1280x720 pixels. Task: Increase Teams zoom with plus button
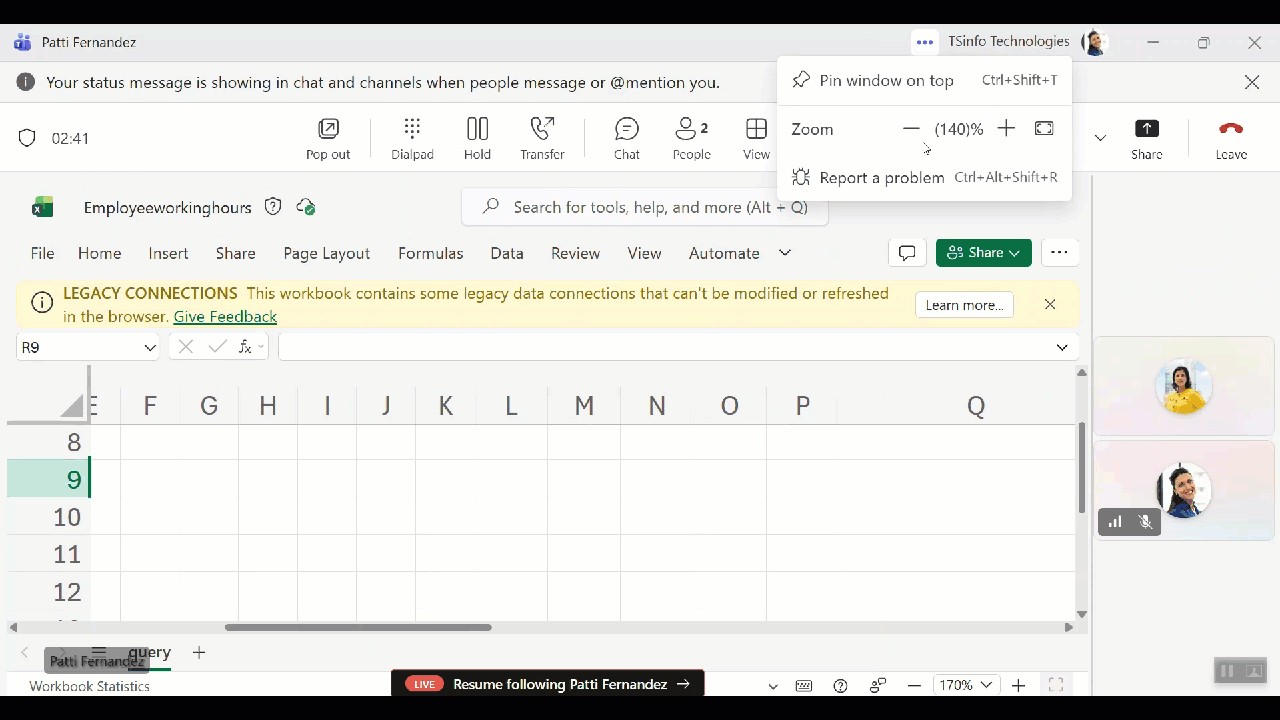pyautogui.click(x=1006, y=129)
